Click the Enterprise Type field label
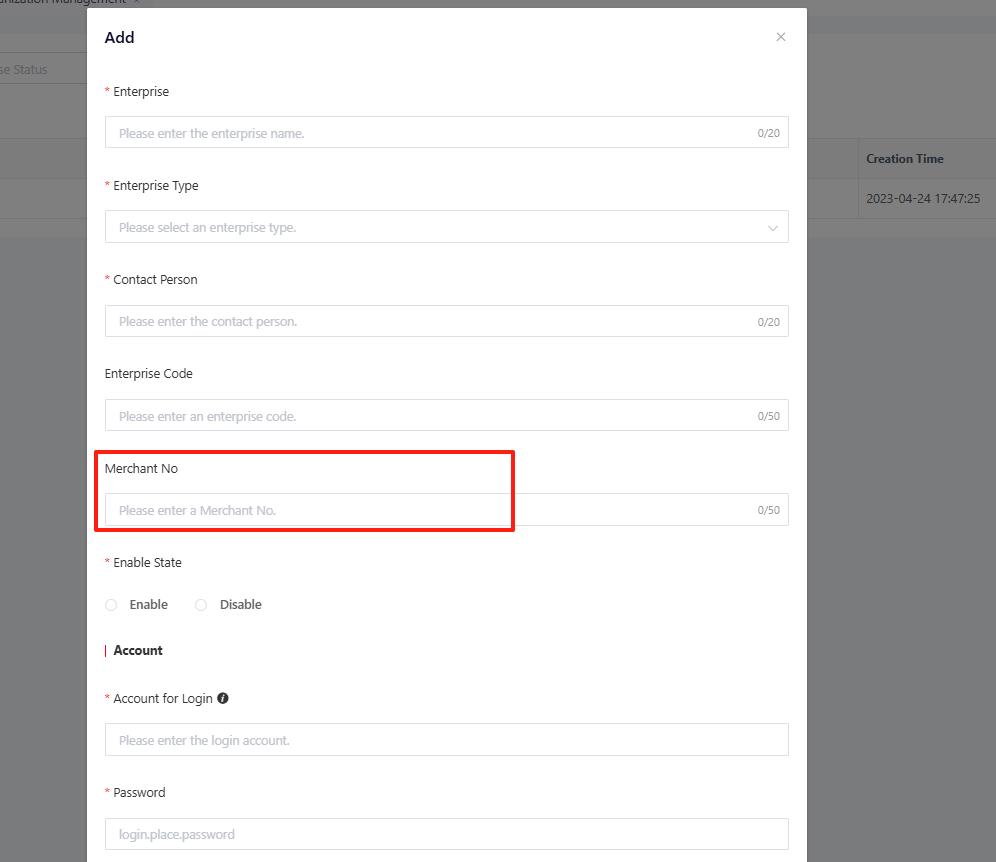Image resolution: width=996 pixels, height=862 pixels. click(156, 186)
